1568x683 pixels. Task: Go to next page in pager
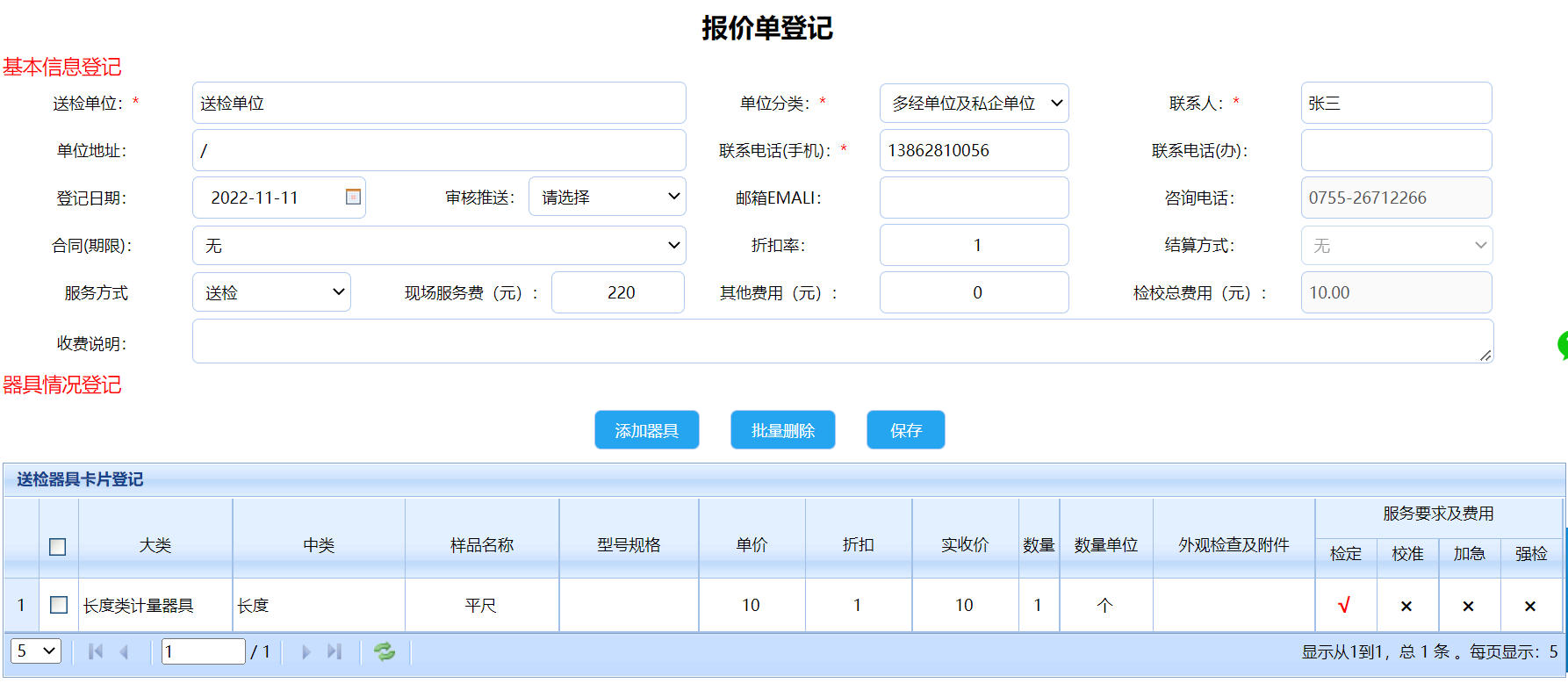(x=306, y=651)
